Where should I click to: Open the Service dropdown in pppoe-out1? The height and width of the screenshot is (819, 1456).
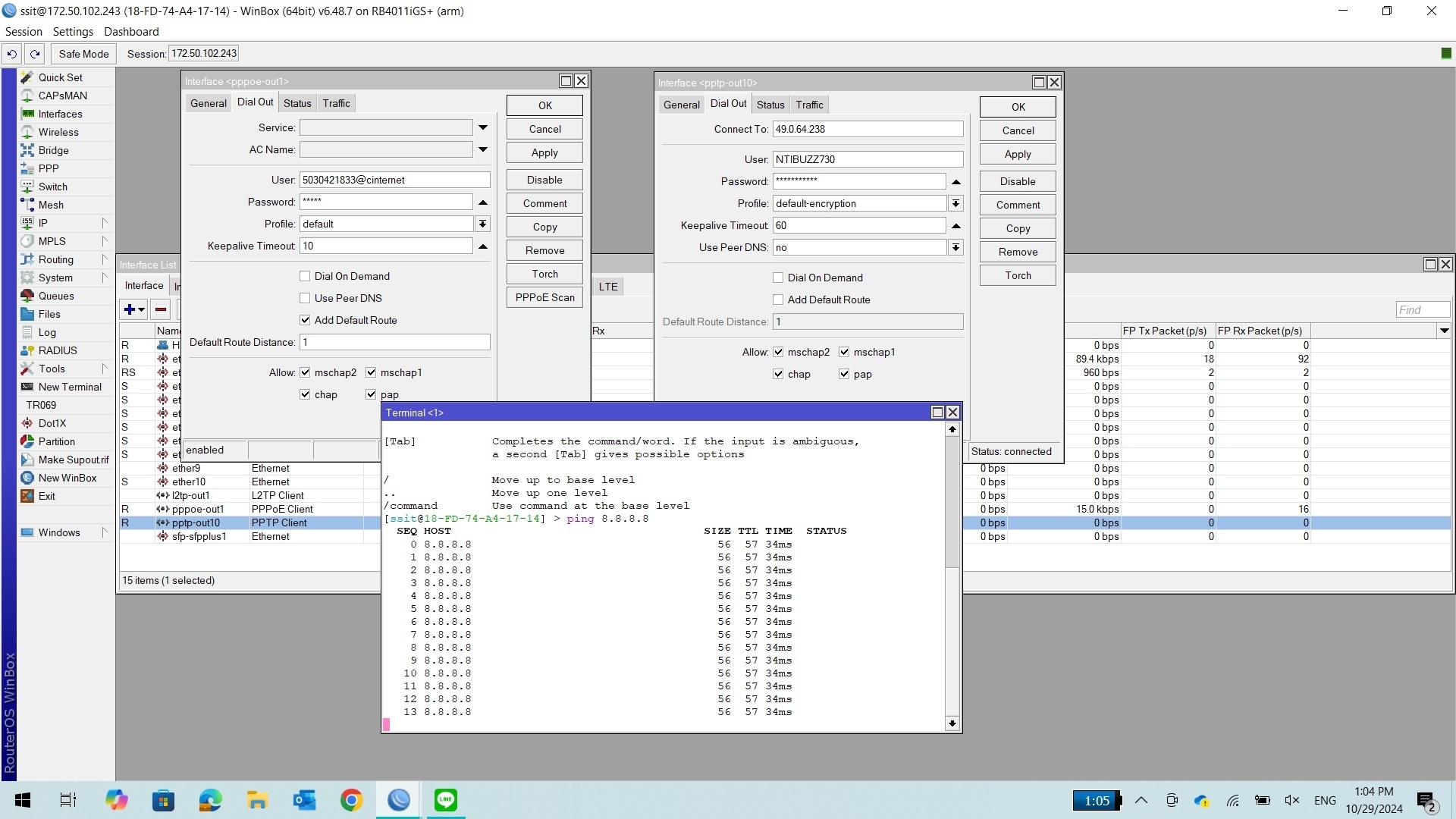click(x=482, y=127)
